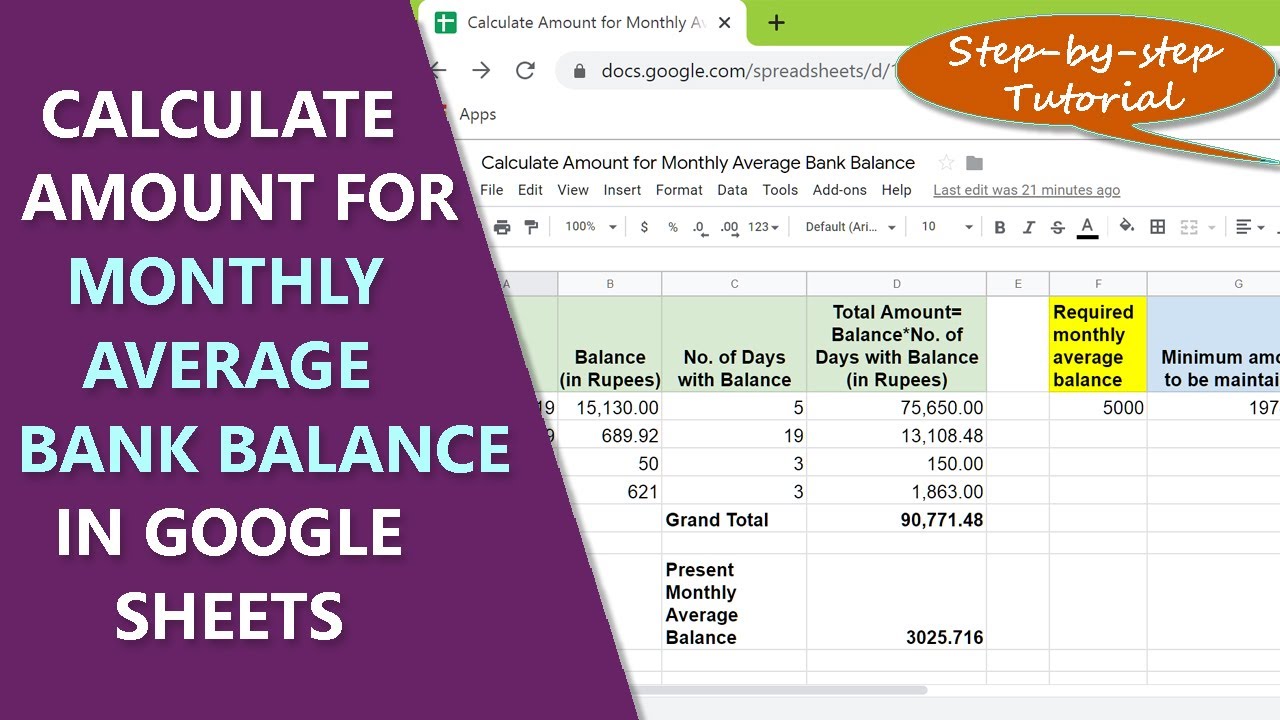Click cell with 1,863.00
Screen dimensions: 1280x720
tap(897, 491)
